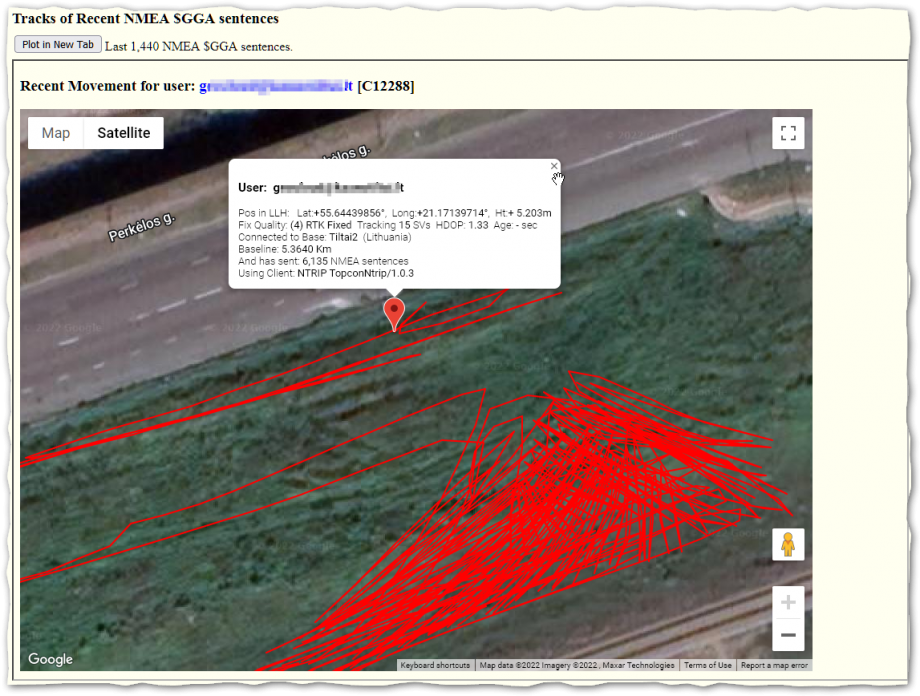Click the Google logo on map
Screen dimensions: 920x696
[x=50, y=659]
